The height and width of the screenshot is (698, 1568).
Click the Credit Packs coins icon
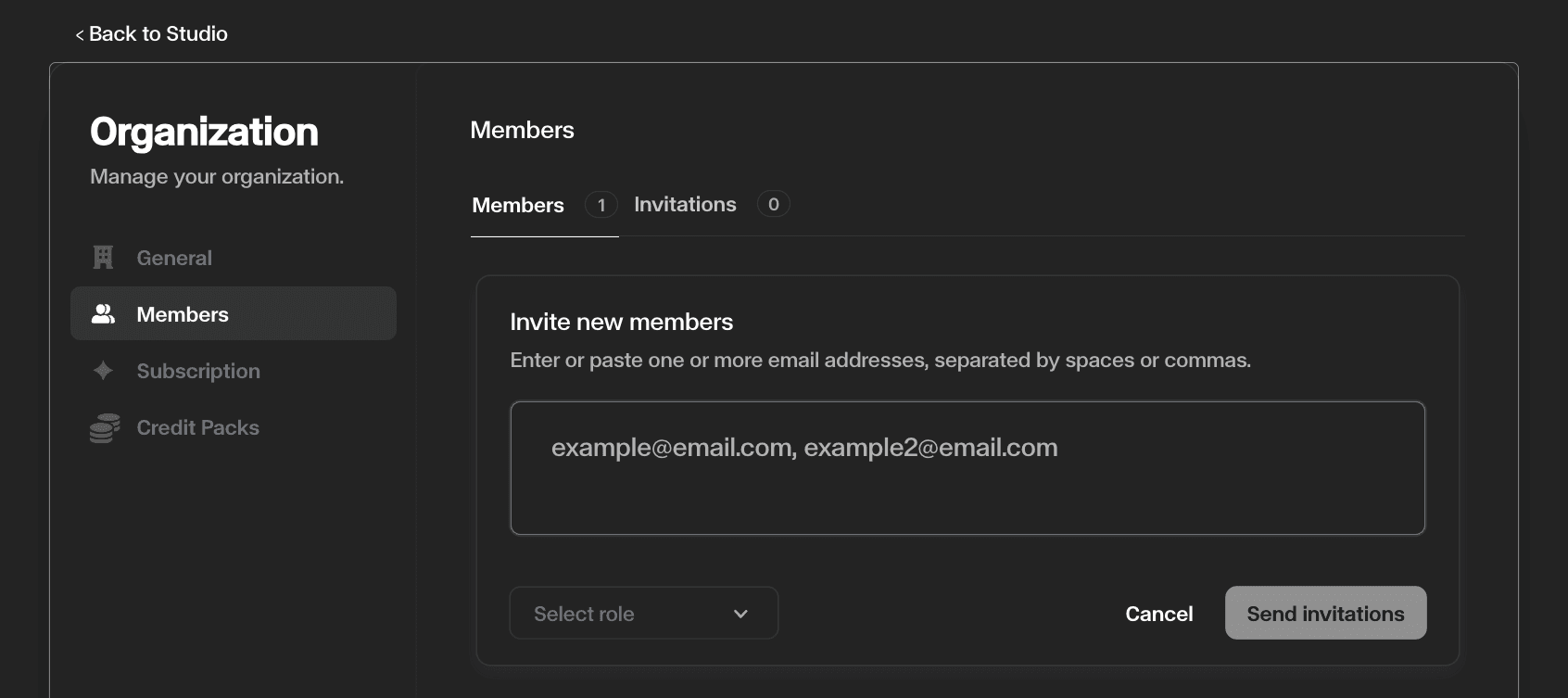103,427
